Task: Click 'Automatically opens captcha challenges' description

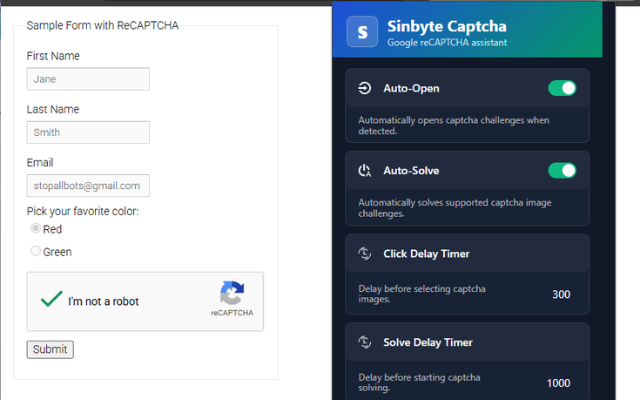Action: (x=453, y=125)
